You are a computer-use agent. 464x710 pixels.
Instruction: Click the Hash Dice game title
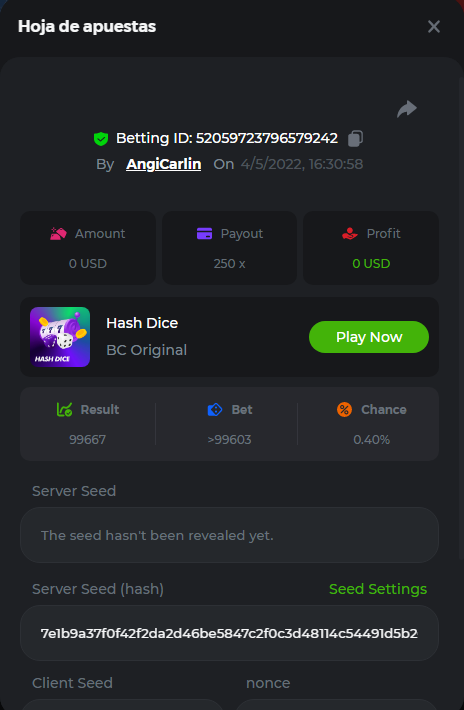(142, 323)
